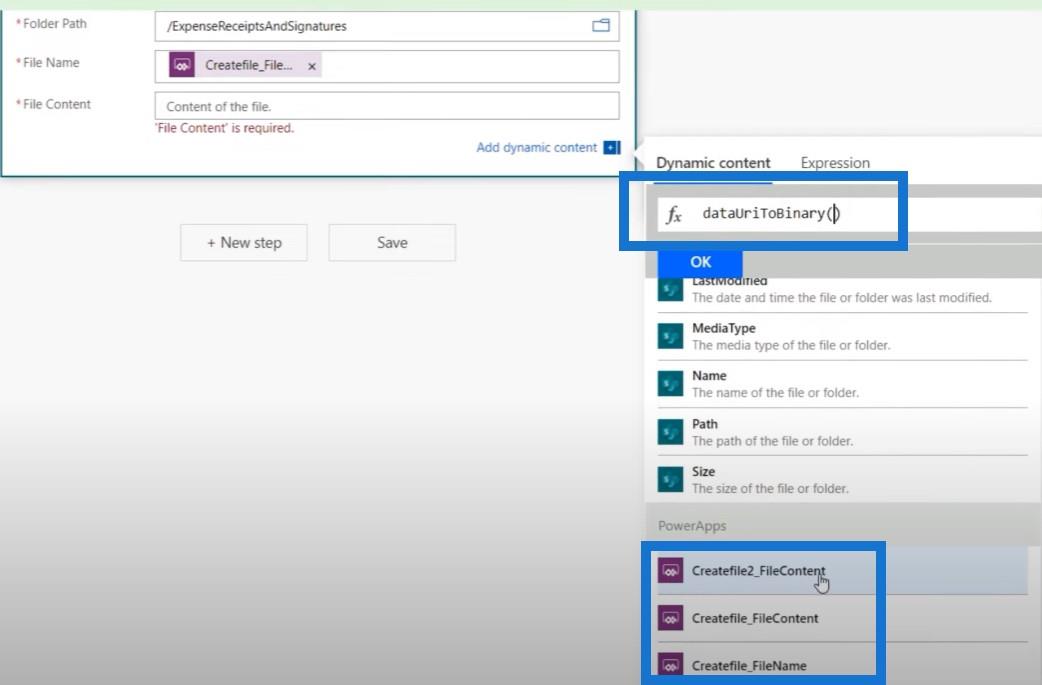Click the fx function icon
This screenshot has height=685, width=1042.
[x=674, y=214]
